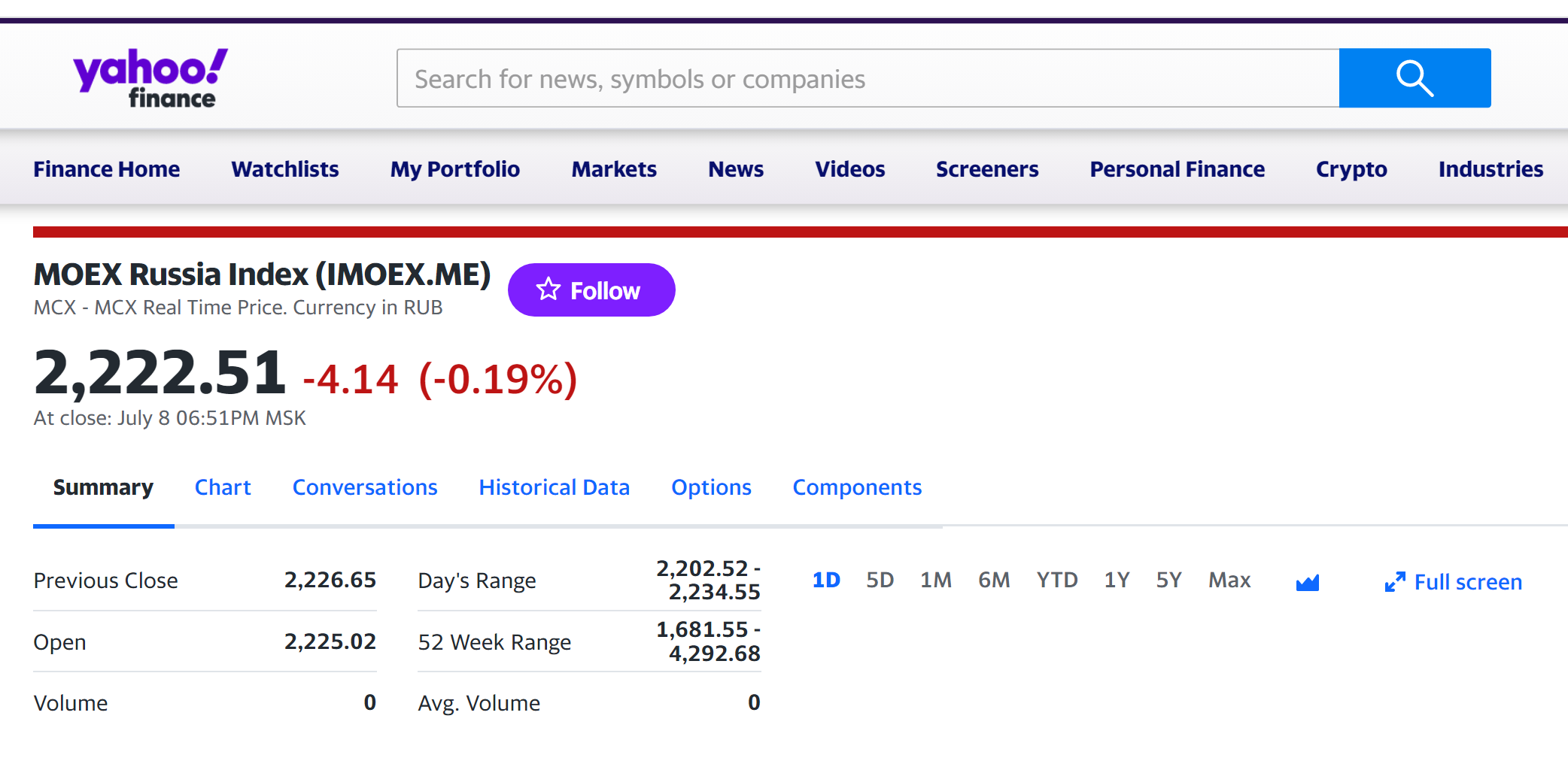This screenshot has width=1568, height=758.
Task: Open the Components tab
Action: [857, 487]
